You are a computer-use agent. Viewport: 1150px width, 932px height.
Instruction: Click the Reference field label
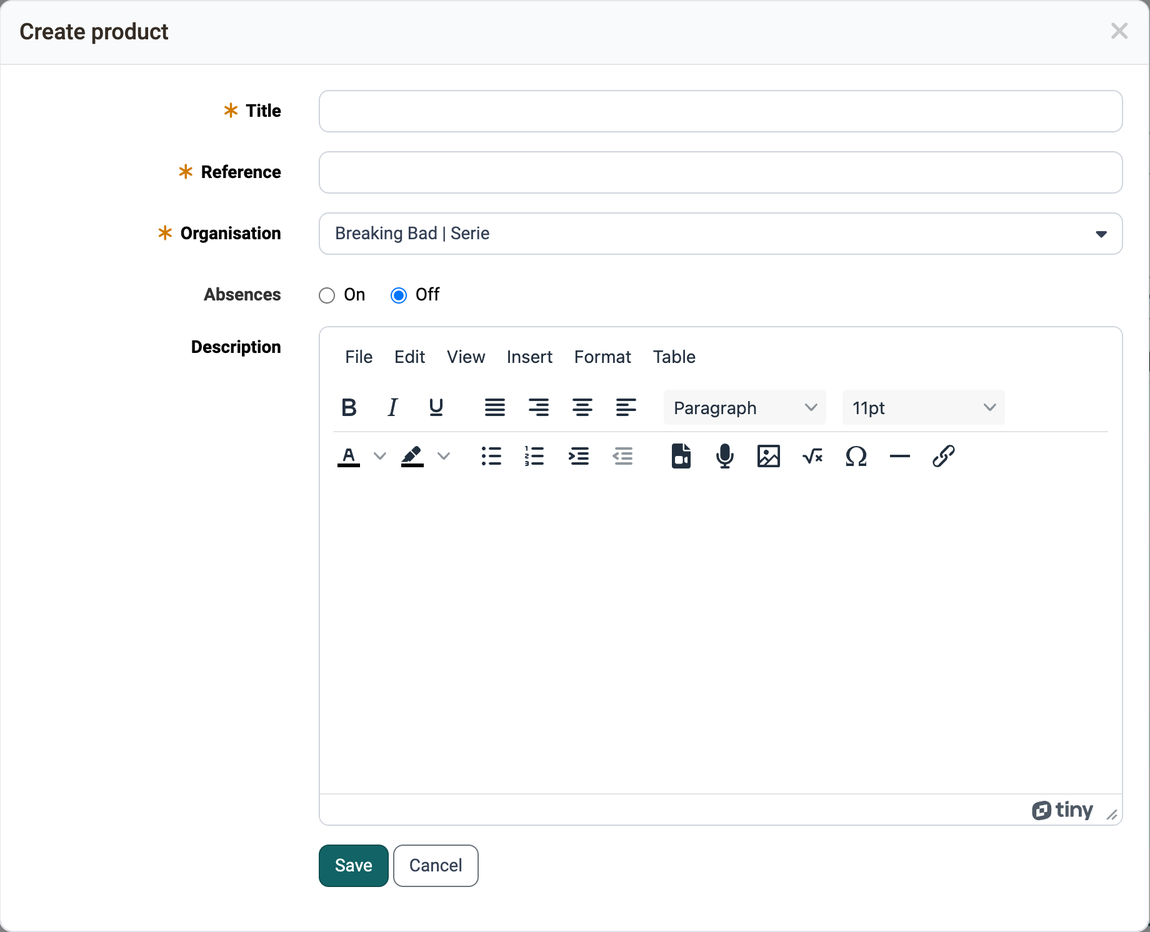tap(241, 172)
